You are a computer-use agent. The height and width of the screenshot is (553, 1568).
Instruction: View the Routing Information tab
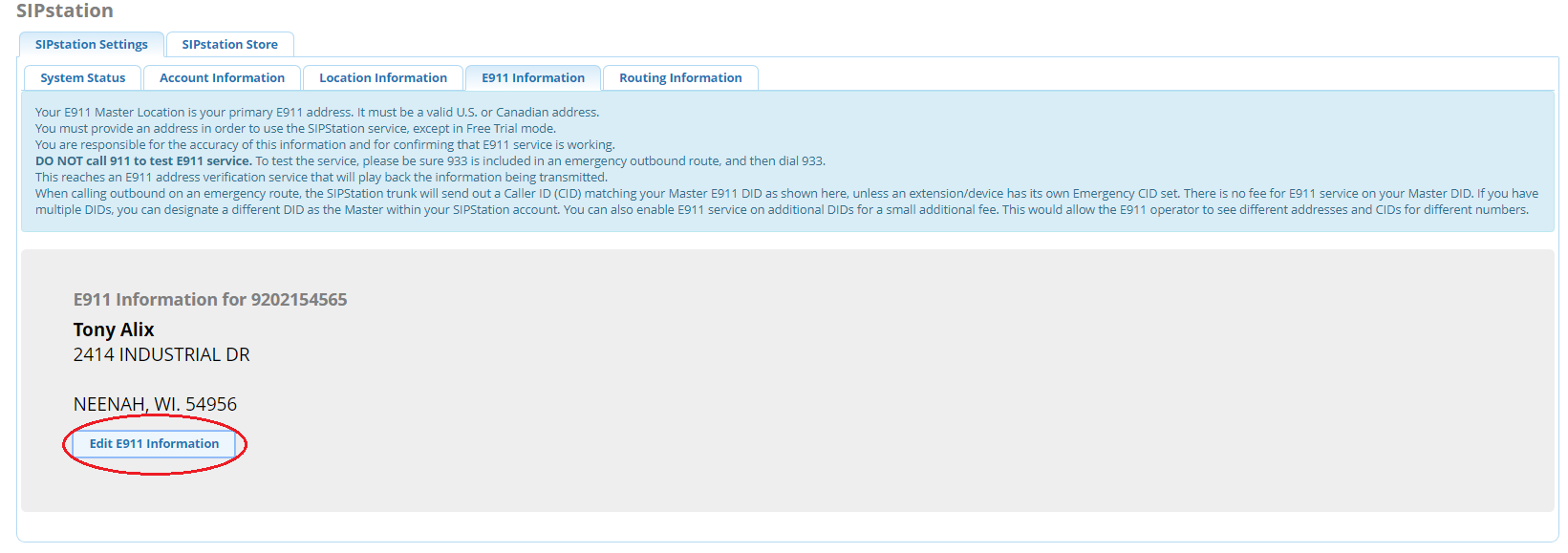(679, 78)
